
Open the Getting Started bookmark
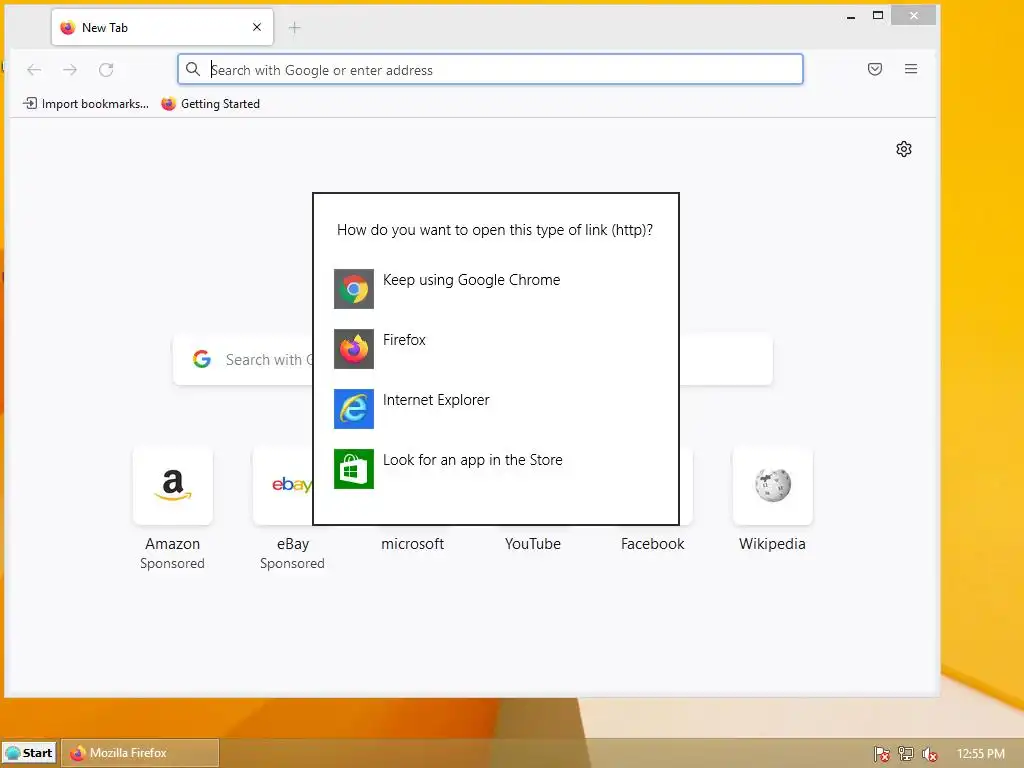coord(211,104)
